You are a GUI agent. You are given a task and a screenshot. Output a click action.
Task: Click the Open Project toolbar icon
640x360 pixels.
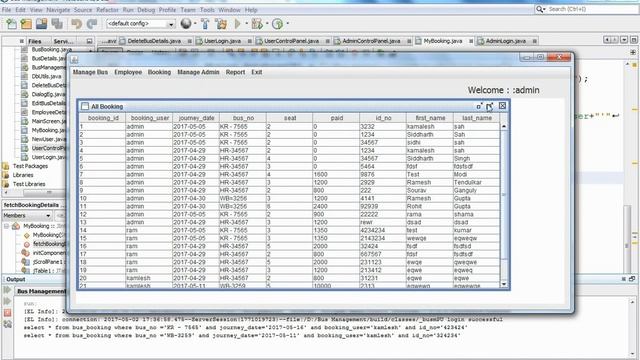[41, 24]
